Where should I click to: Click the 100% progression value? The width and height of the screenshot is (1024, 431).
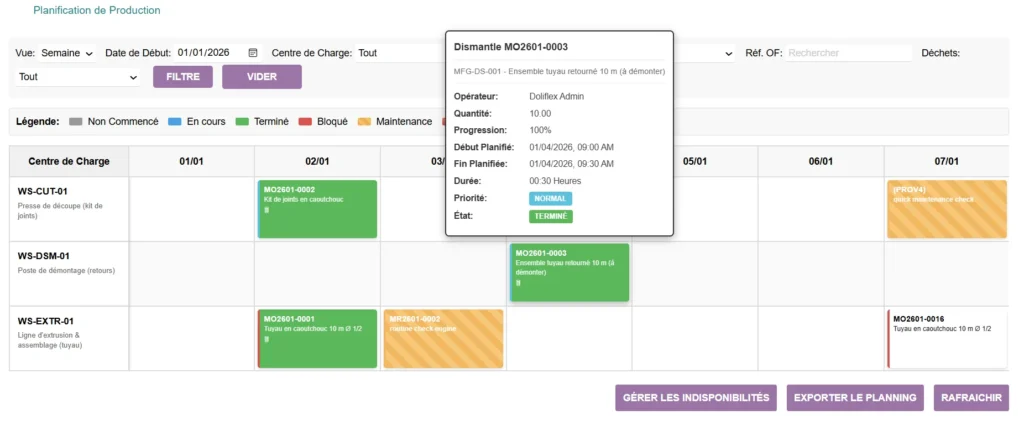point(540,130)
